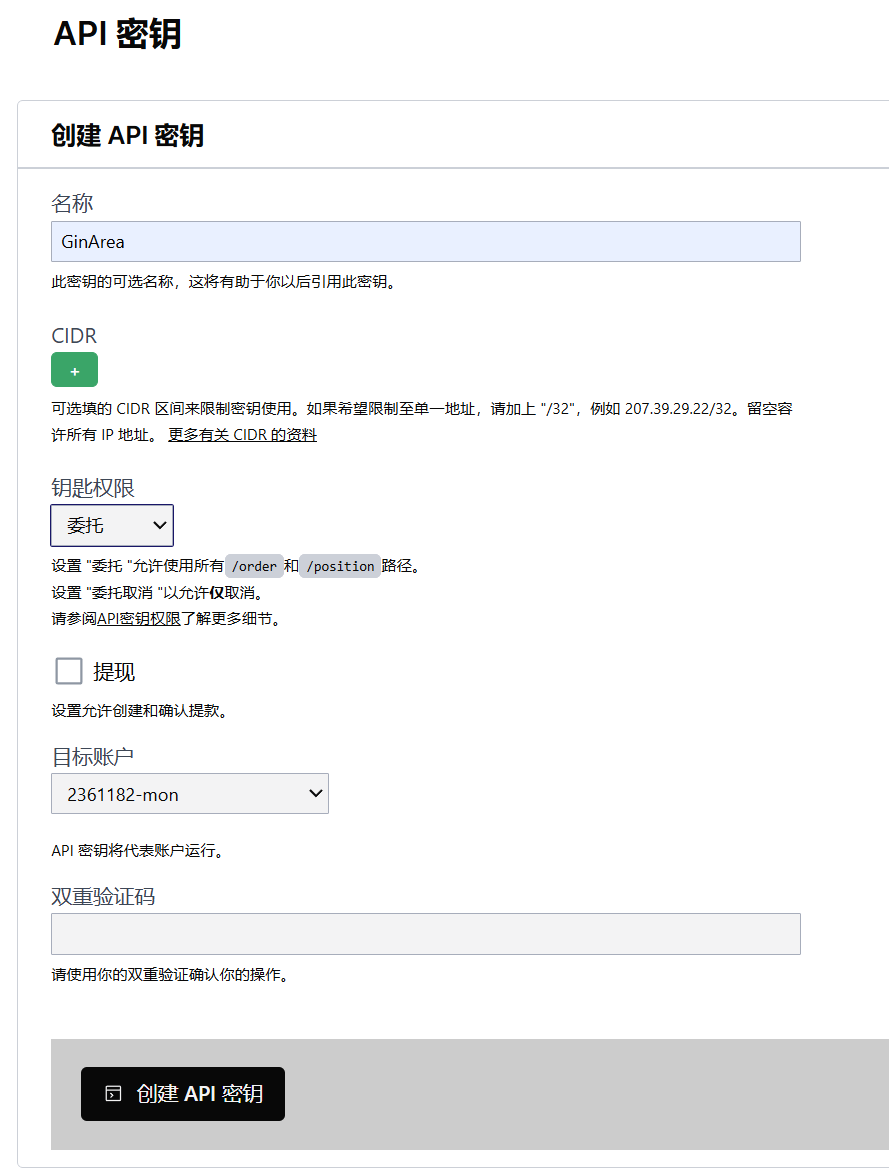Click the 双重验证码 input field
Screen dimensions: 889x1174
point(425,934)
